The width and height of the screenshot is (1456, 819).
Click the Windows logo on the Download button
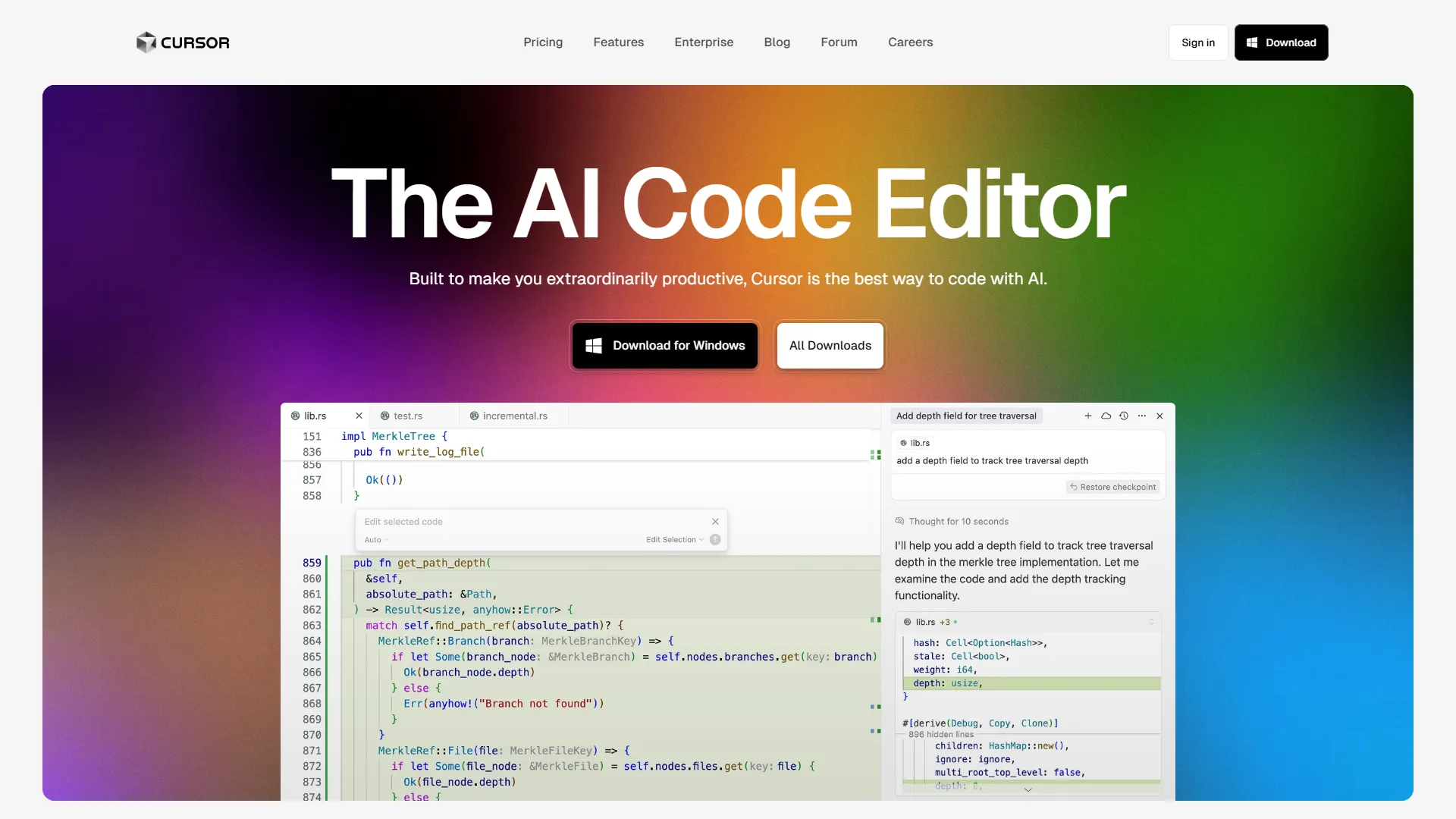point(1251,42)
